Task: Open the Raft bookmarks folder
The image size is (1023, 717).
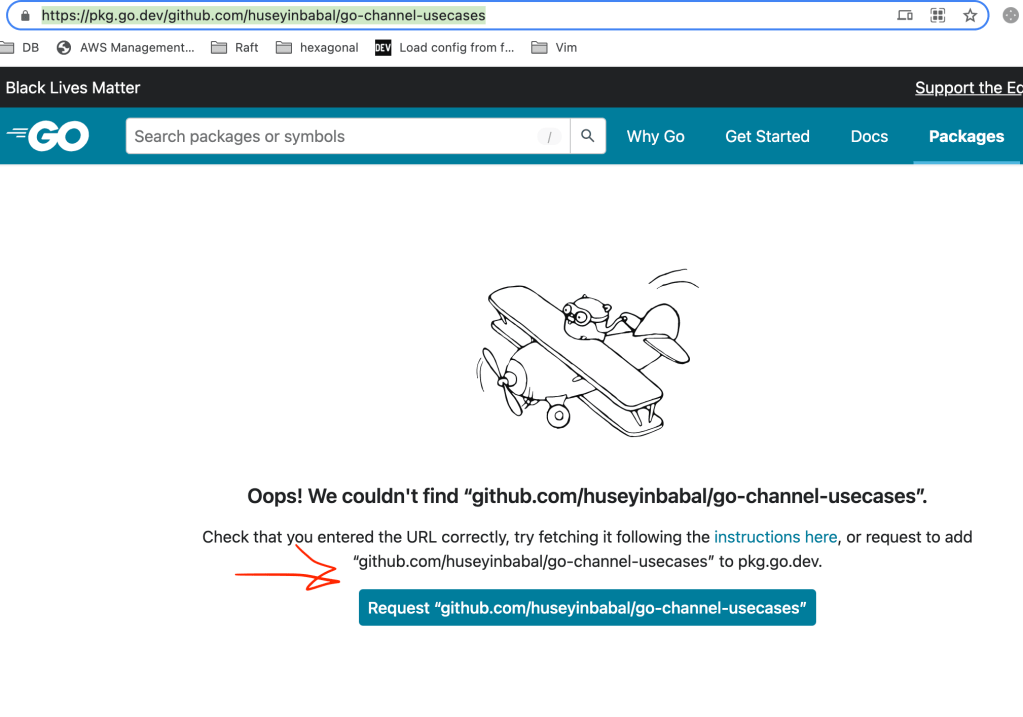Action: 236,47
